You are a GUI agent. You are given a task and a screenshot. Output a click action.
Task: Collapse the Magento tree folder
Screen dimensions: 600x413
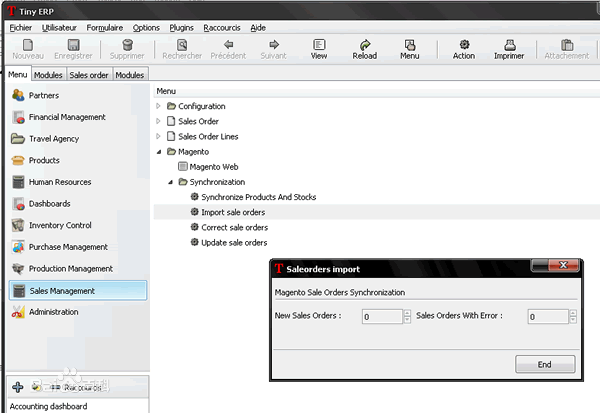point(158,151)
